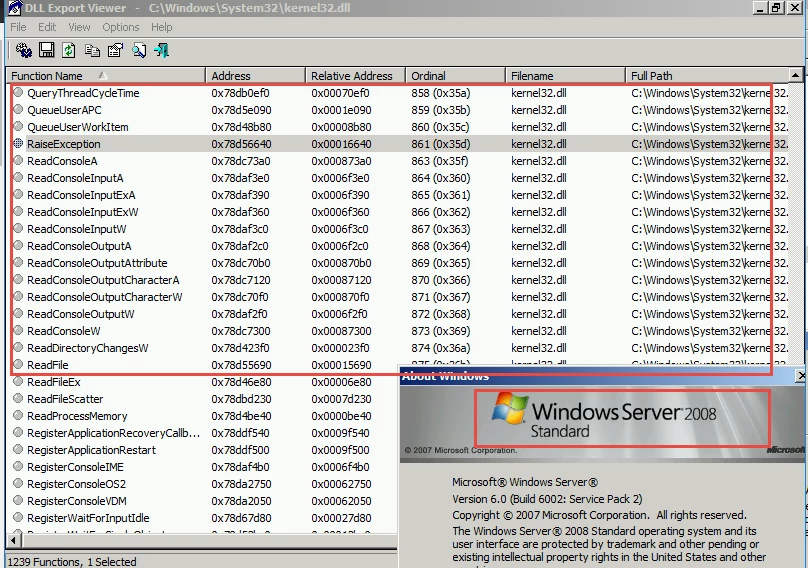Click the bullet icon beside ReadFileEx
808x568 pixels.
click(x=19, y=381)
